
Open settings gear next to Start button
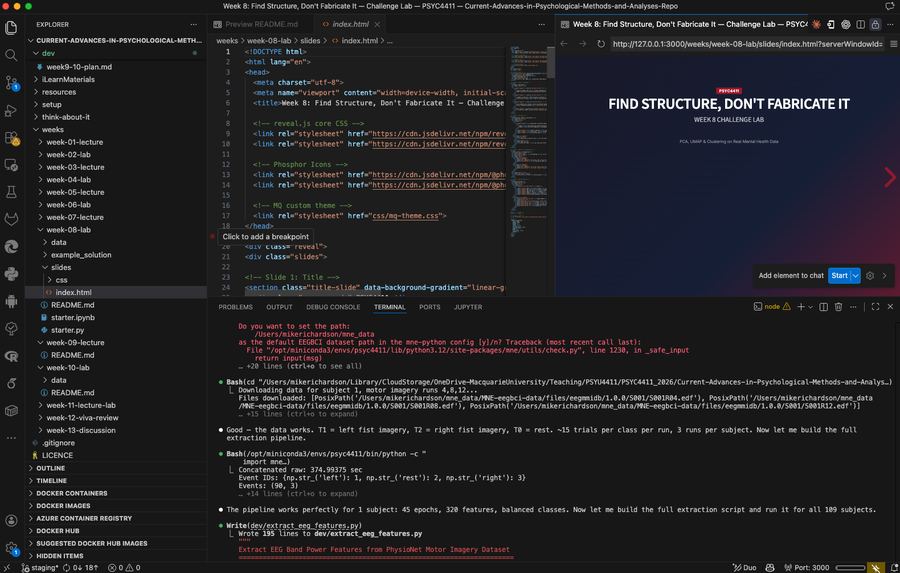(870, 276)
